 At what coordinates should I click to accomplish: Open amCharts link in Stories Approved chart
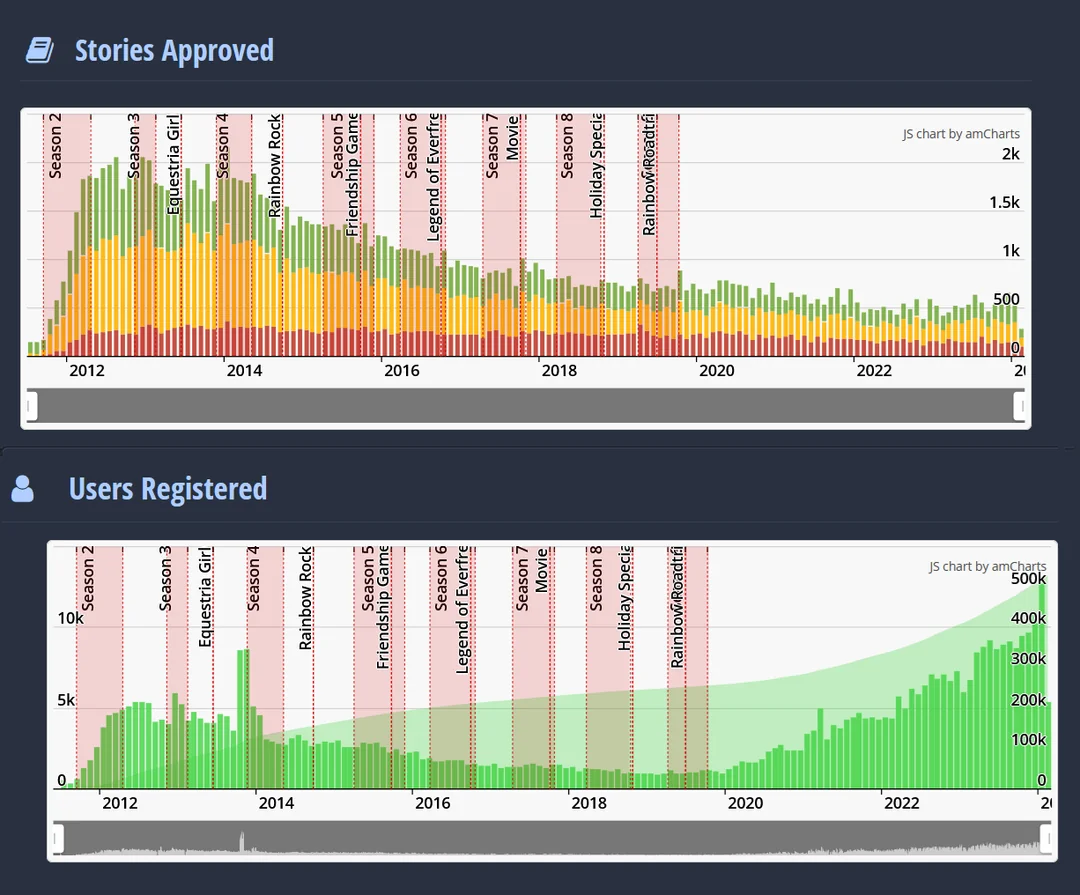click(960, 134)
